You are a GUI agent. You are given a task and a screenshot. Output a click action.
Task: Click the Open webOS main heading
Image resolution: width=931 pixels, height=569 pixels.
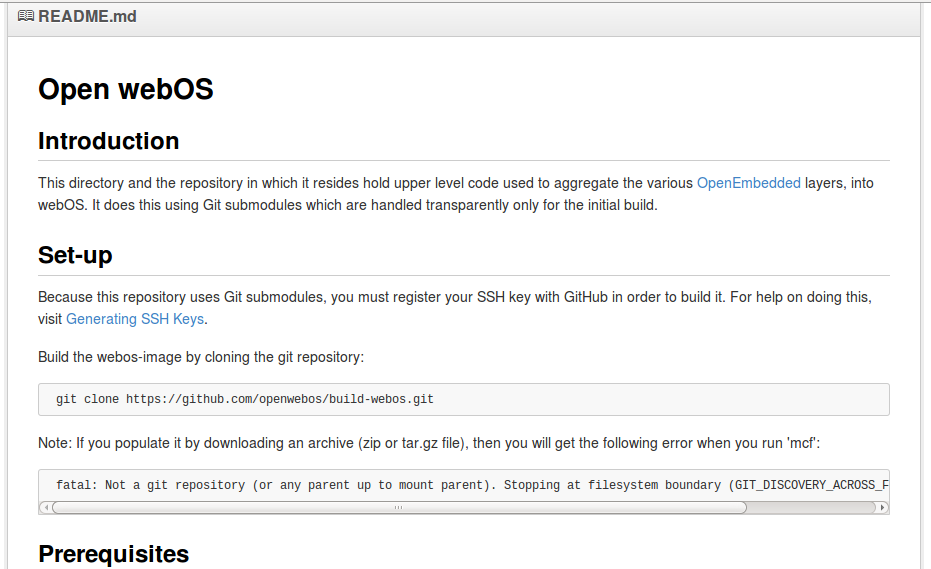125,90
